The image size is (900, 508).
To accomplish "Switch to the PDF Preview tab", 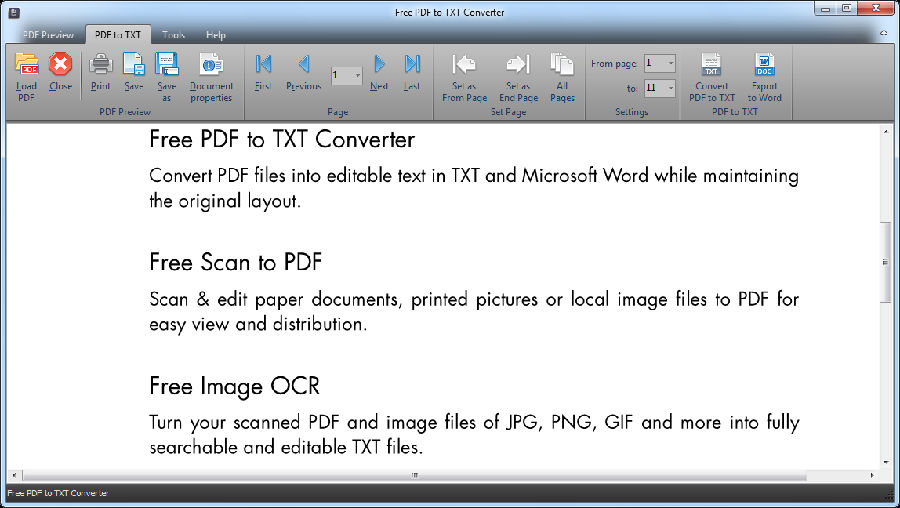I will click(x=49, y=35).
